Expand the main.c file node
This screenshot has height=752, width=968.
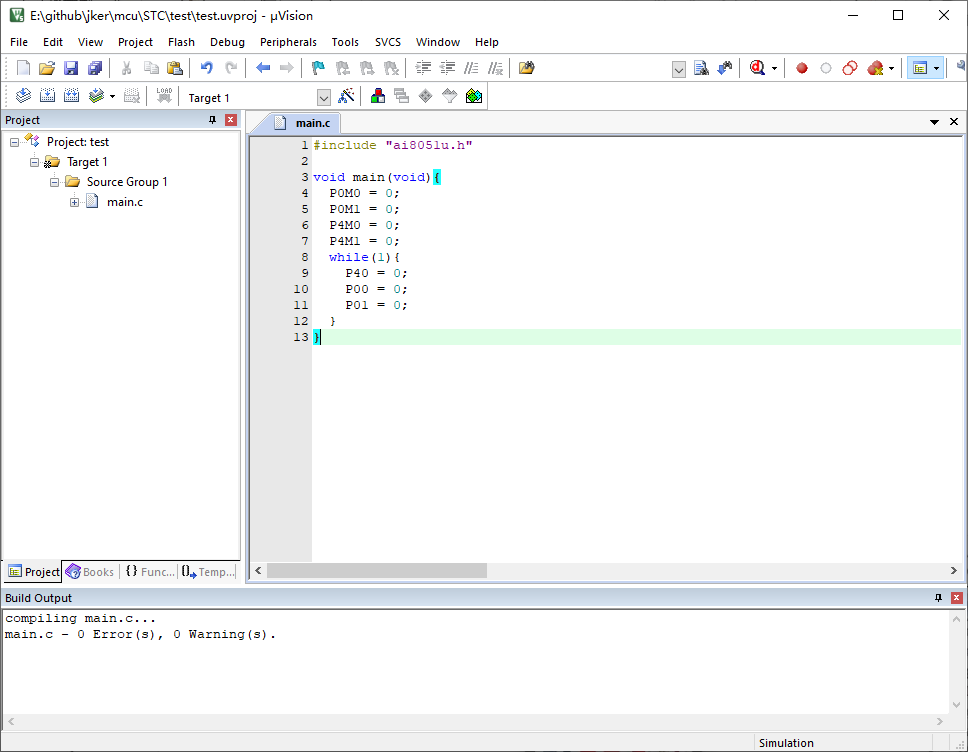pyautogui.click(x=74, y=202)
